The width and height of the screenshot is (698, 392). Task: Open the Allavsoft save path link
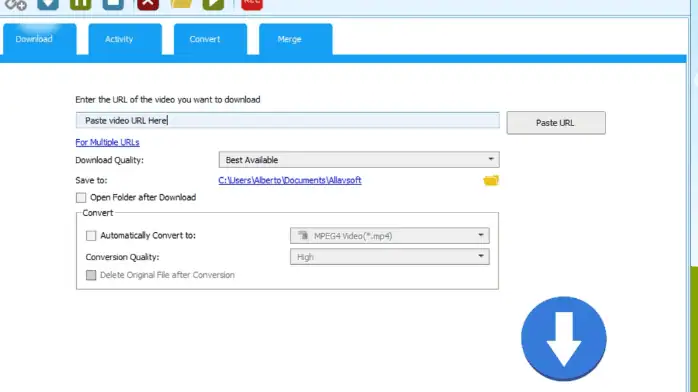coord(290,180)
